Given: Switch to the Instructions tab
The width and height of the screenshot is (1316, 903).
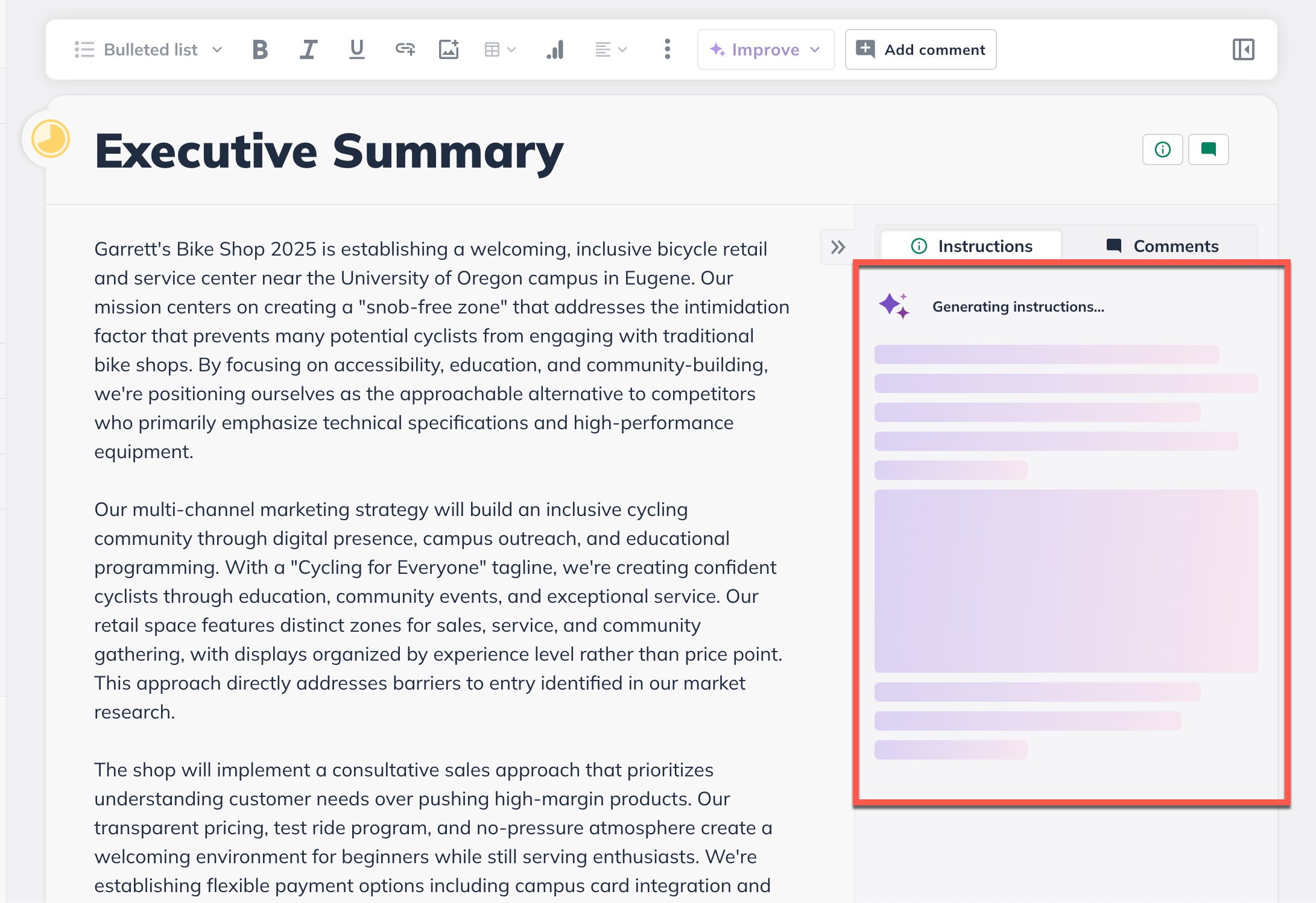Looking at the screenshot, I should coord(971,246).
